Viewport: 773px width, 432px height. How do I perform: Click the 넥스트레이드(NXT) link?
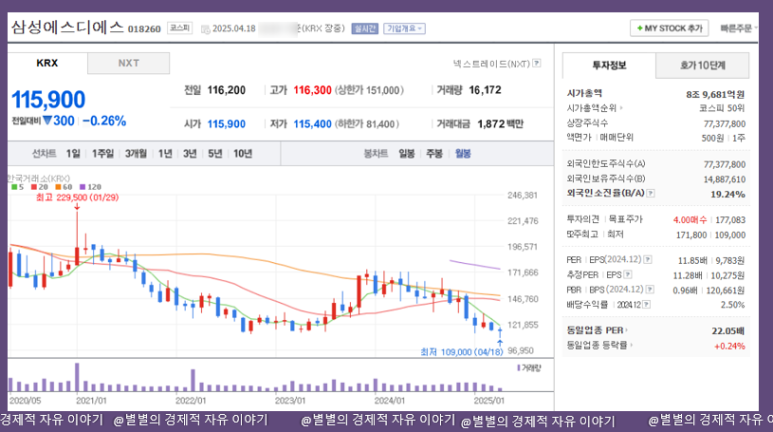[491, 64]
